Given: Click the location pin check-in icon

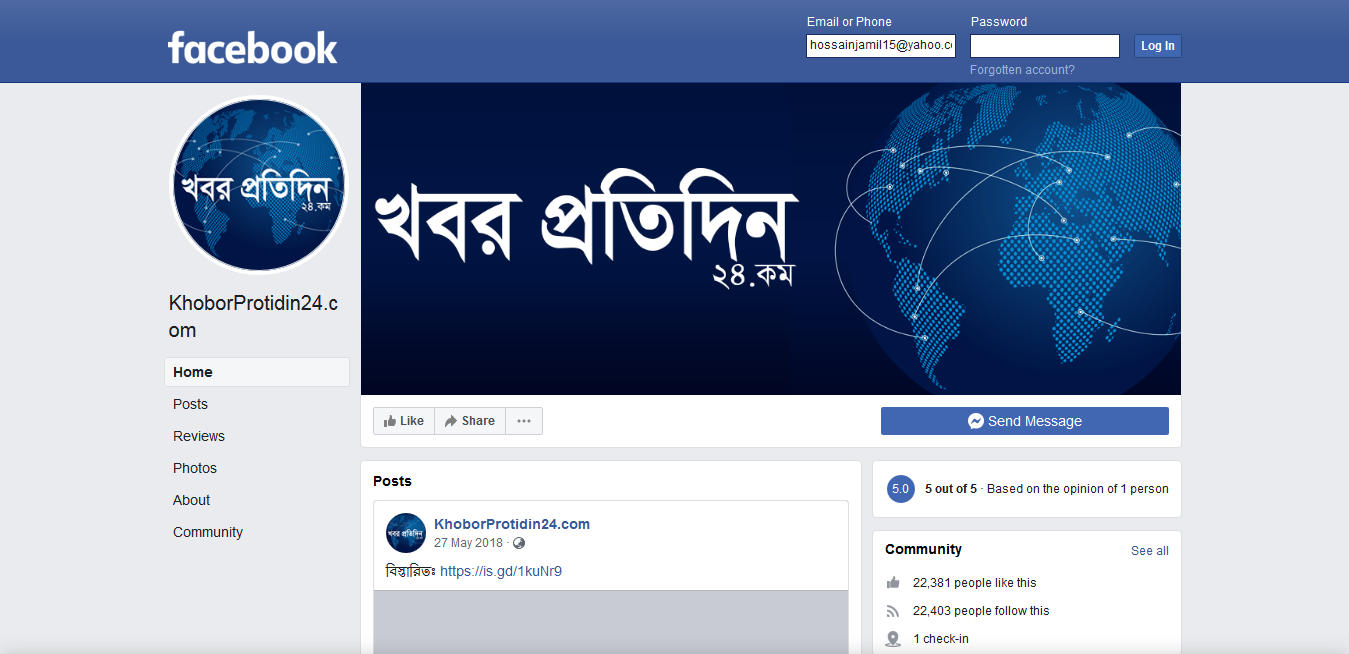Looking at the screenshot, I should (x=893, y=639).
